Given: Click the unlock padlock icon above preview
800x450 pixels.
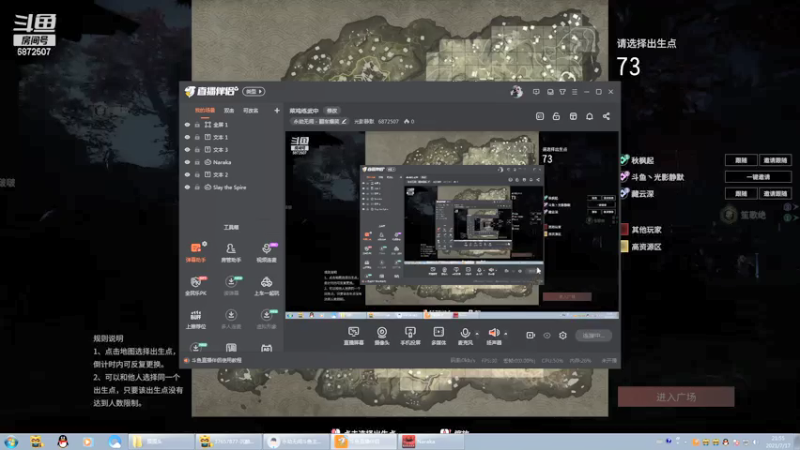Looking at the screenshot, I should click(556, 116).
